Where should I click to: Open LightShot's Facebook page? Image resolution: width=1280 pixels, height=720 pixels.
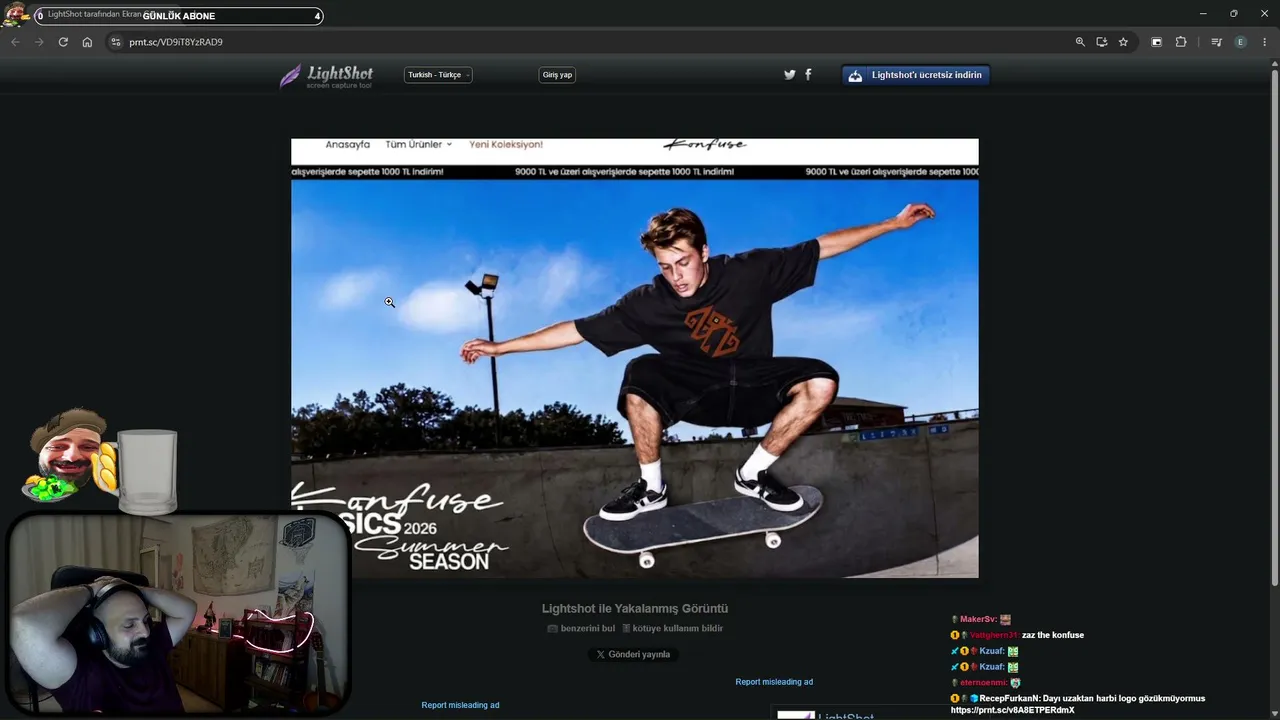pyautogui.click(x=808, y=75)
